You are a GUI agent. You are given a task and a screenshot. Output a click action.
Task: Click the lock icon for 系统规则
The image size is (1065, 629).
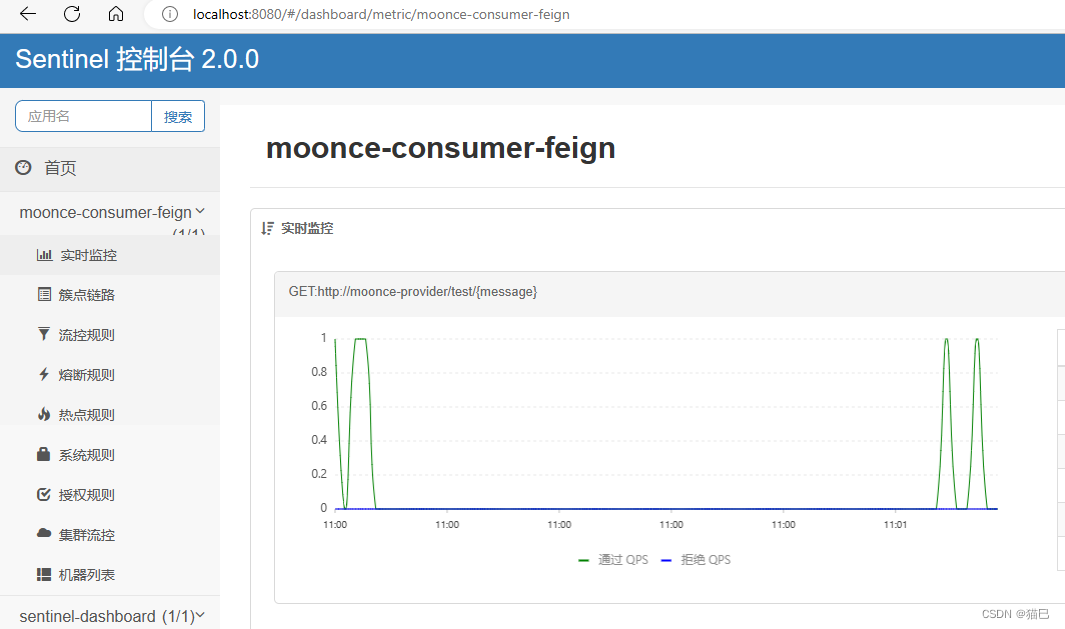coord(43,454)
